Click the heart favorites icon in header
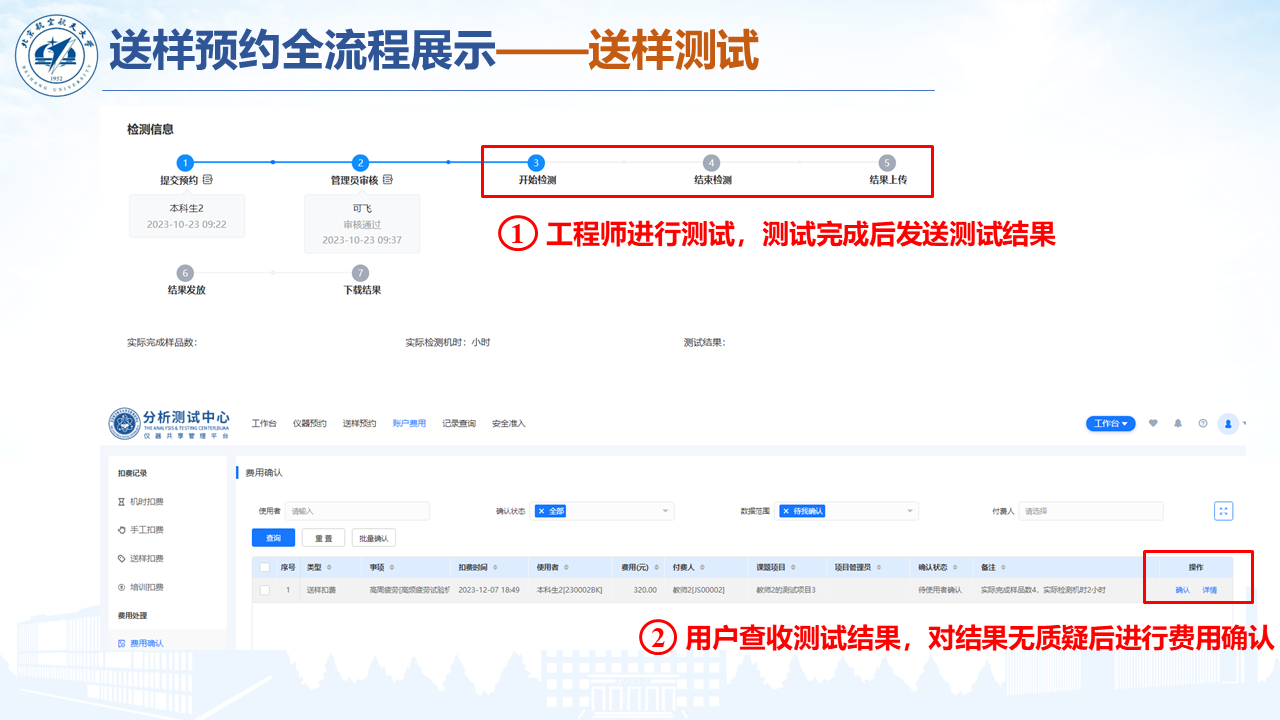1280x720 pixels. (x=1153, y=423)
